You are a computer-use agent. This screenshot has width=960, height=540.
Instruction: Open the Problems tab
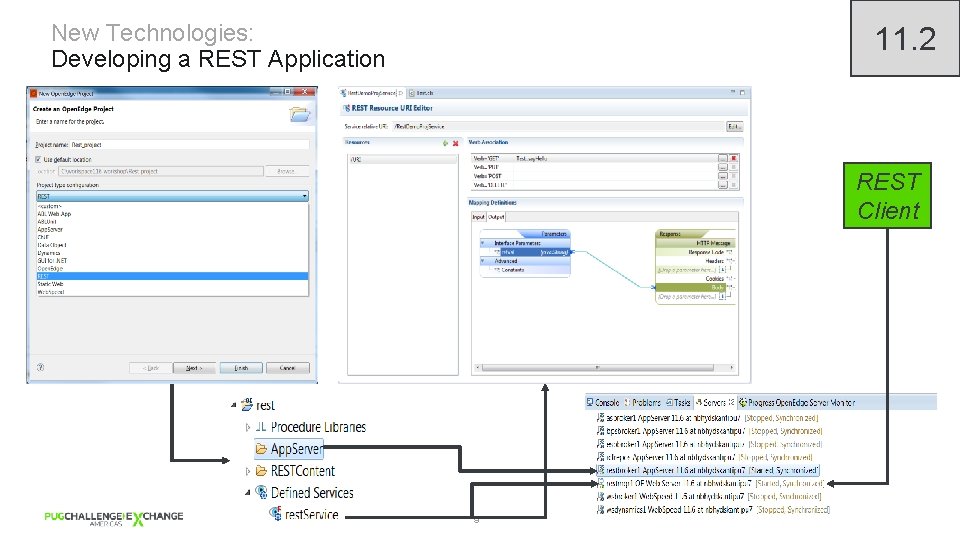coord(642,402)
